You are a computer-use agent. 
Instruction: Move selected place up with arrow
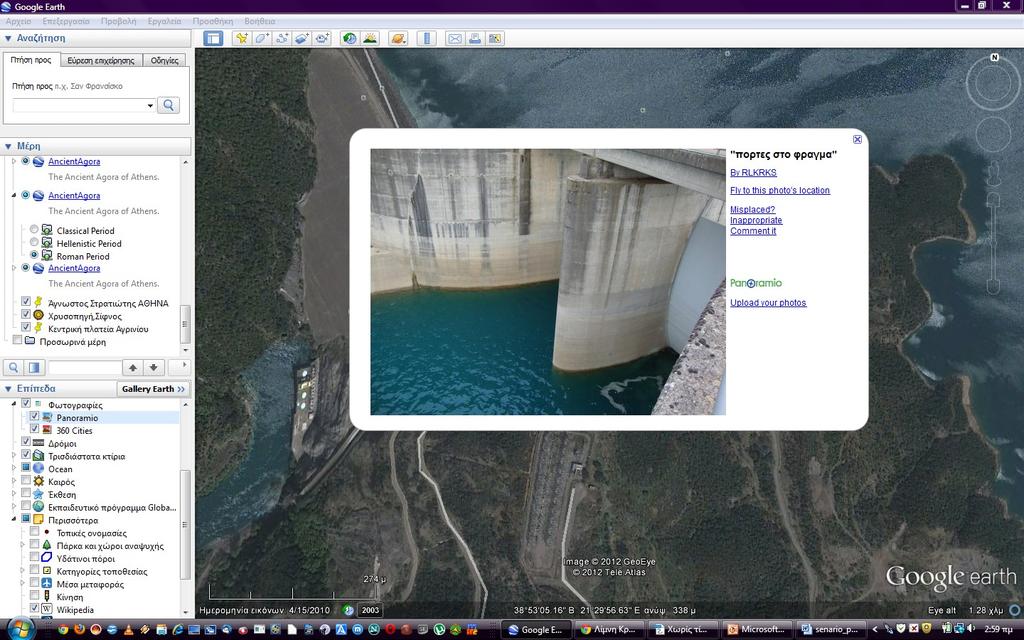pos(133,368)
